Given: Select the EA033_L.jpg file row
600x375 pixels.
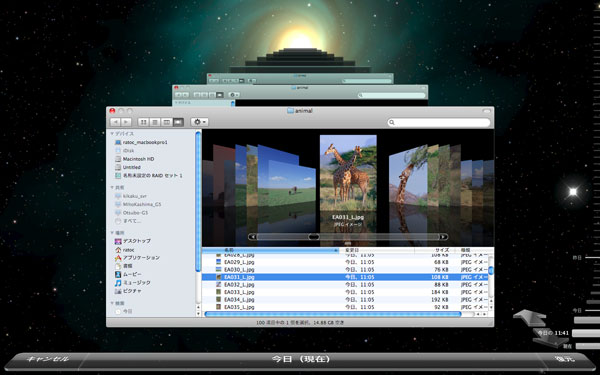Looking at the screenshot, I should click(345, 292).
